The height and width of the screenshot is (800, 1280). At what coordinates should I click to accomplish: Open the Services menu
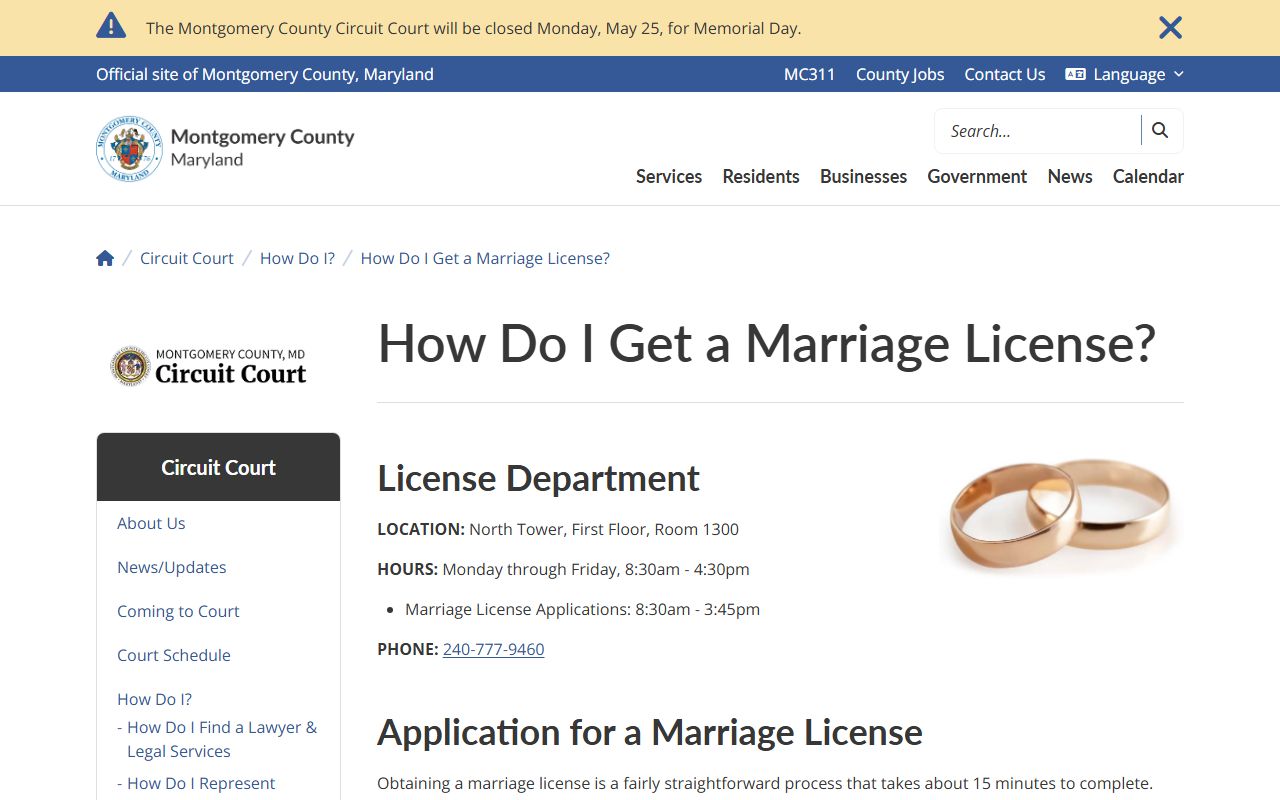[x=669, y=176]
